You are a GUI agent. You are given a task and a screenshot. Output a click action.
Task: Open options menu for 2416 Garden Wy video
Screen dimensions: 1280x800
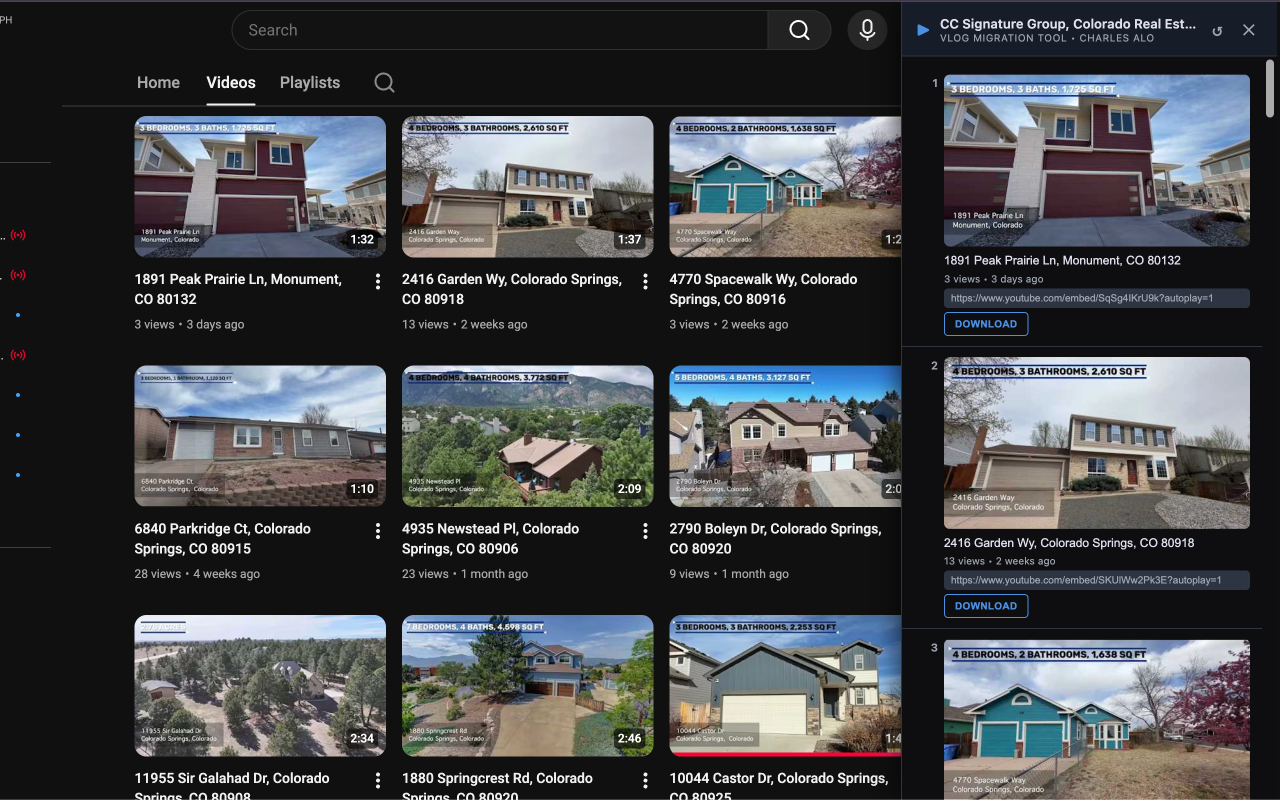[645, 282]
